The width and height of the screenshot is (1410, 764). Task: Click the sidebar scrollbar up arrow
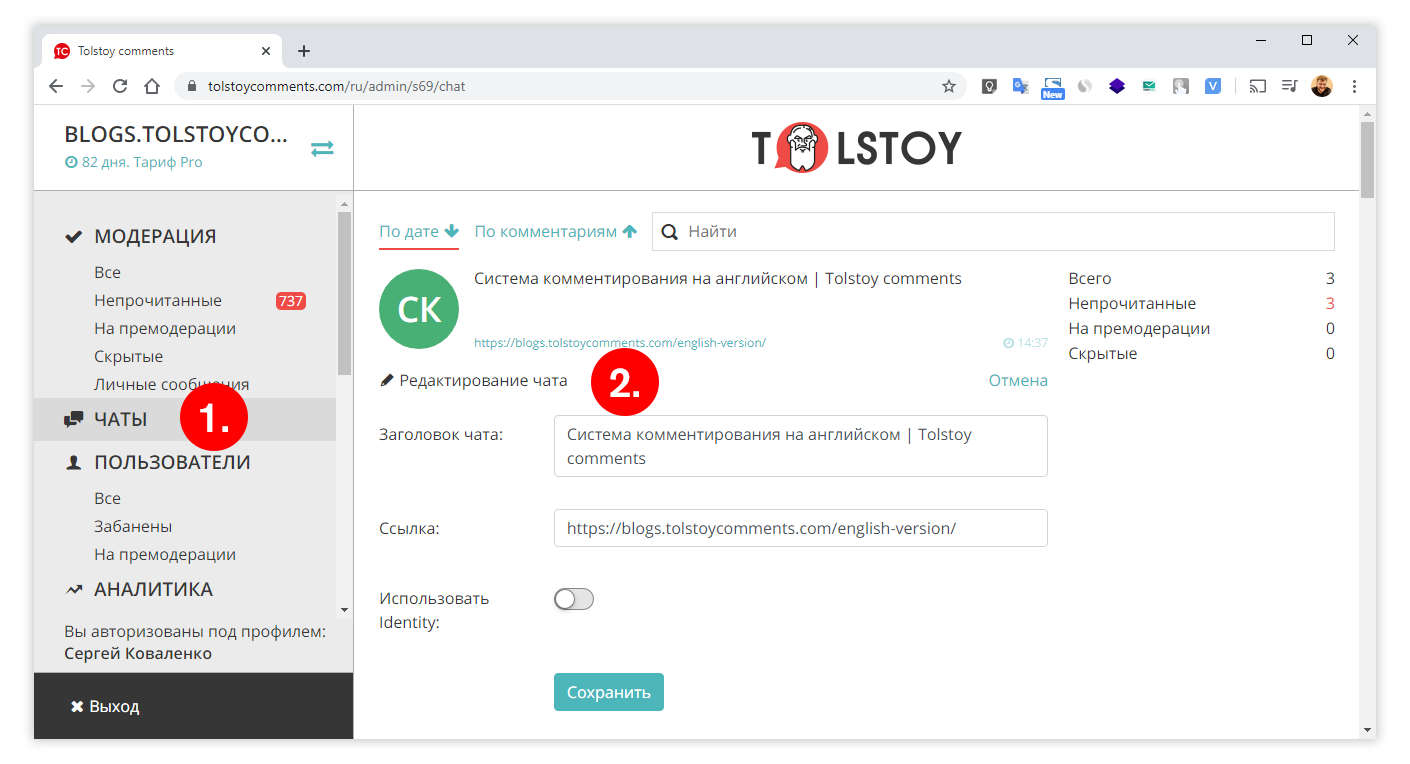point(344,204)
